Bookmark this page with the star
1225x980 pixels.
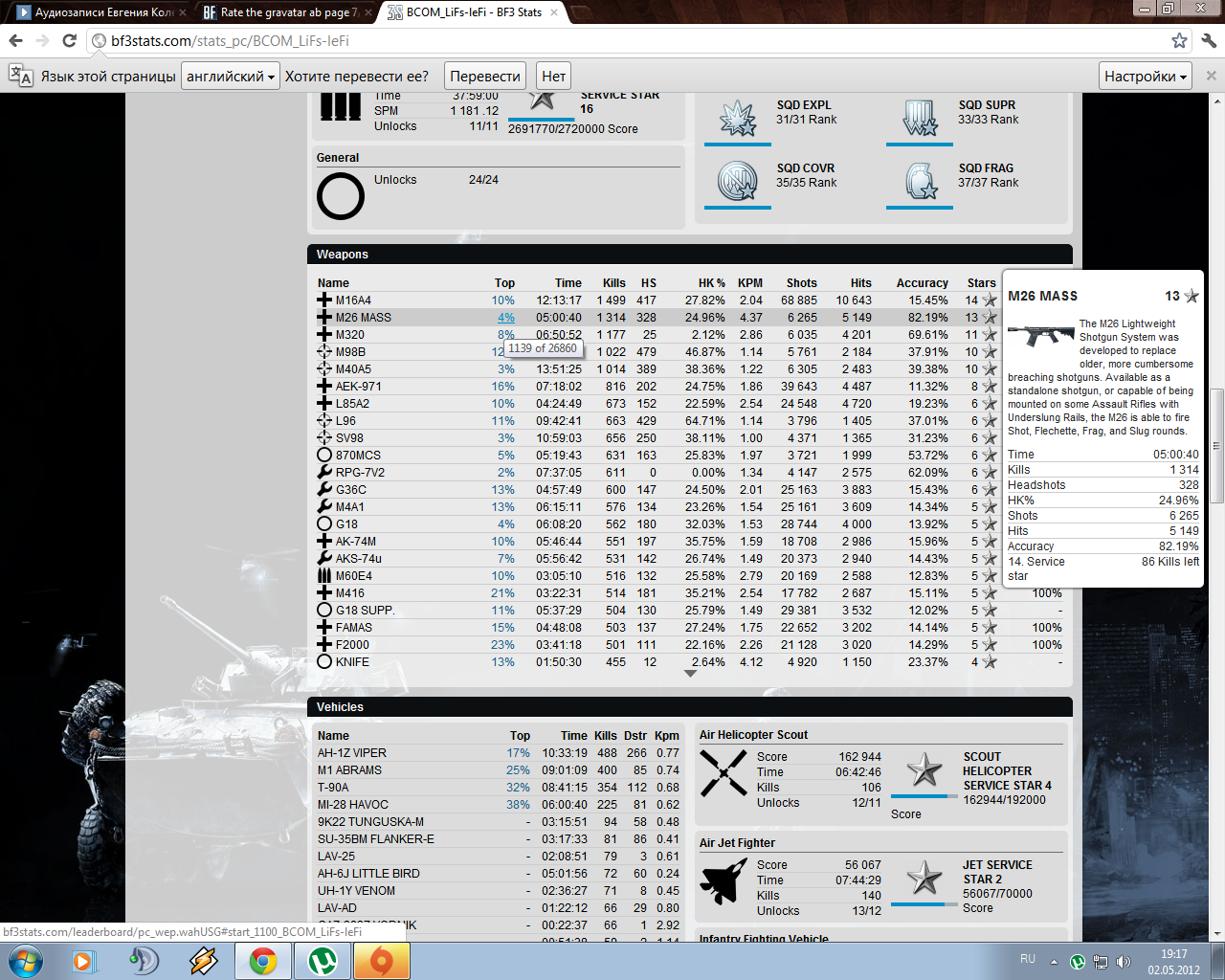[x=1179, y=41]
